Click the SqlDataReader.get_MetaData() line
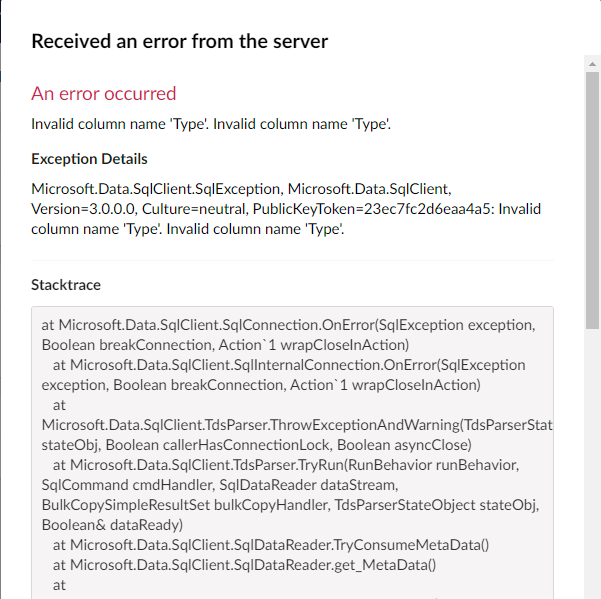 [245, 565]
